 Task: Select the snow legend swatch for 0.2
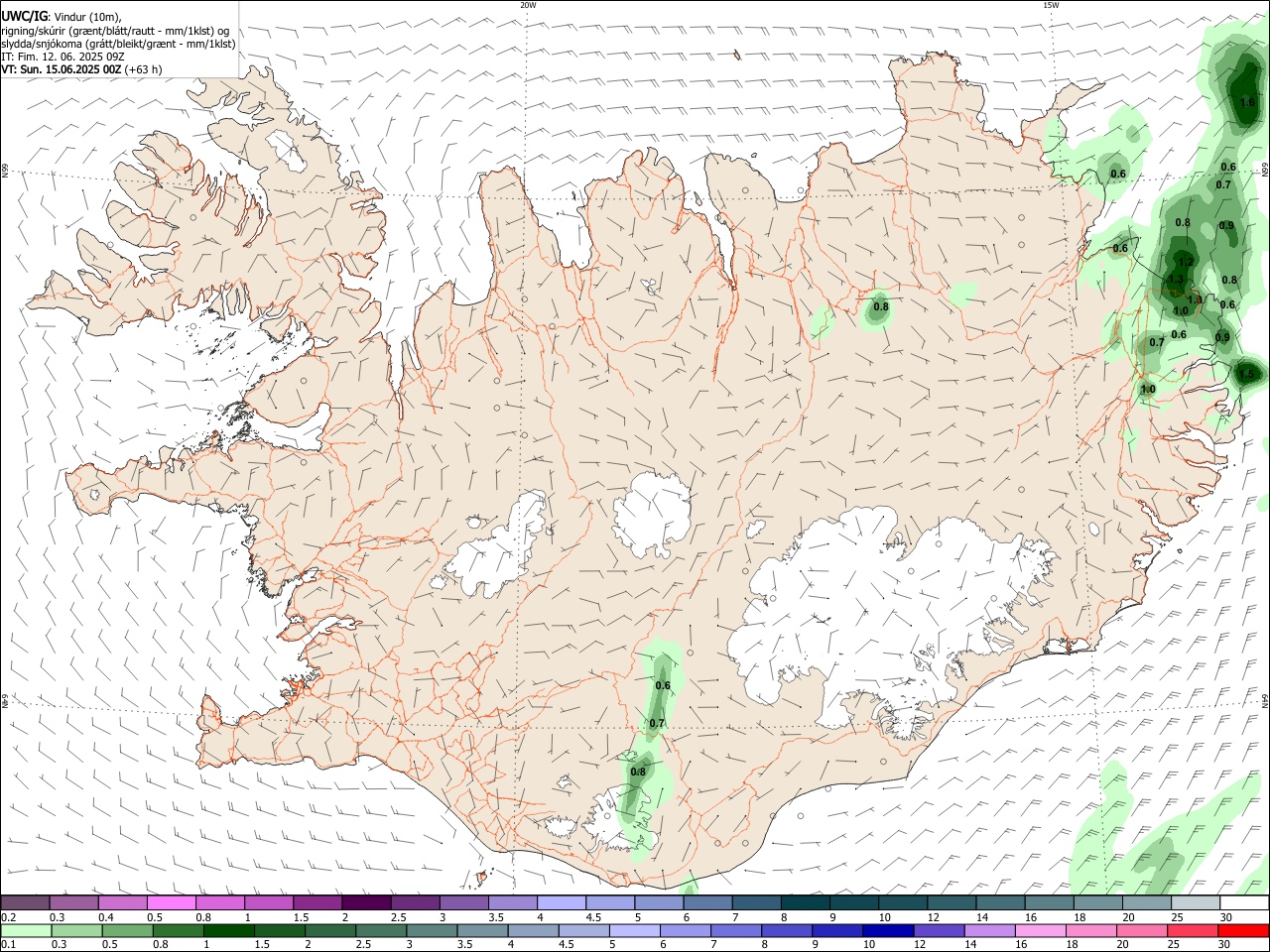[25, 902]
